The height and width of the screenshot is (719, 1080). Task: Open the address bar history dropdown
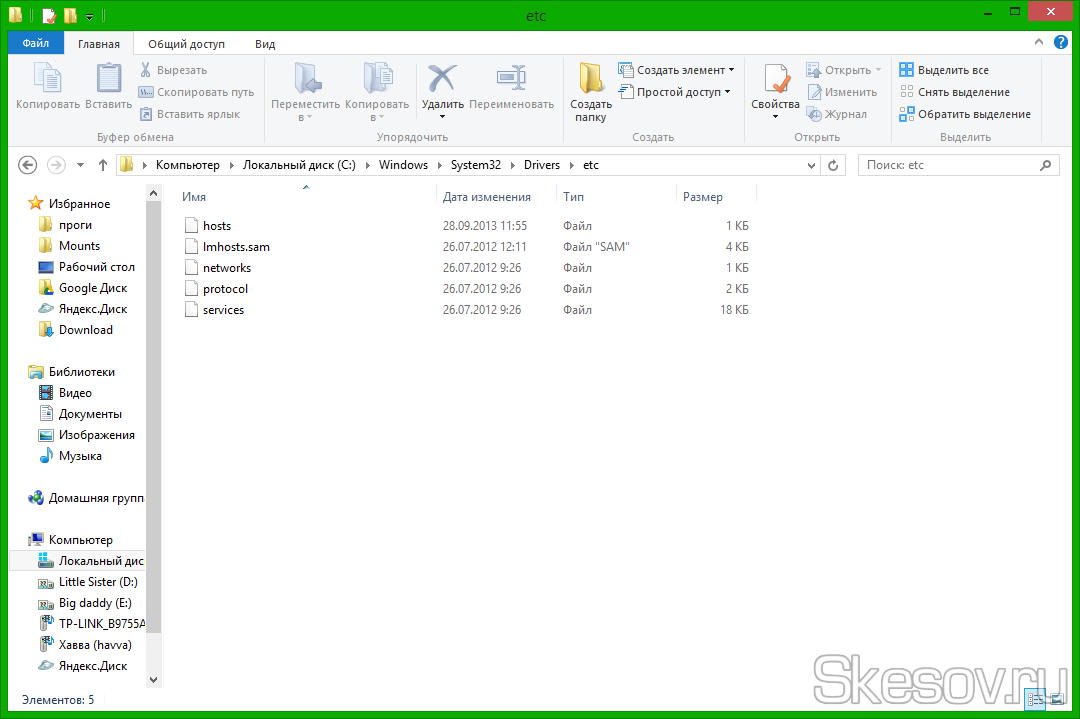pos(809,165)
